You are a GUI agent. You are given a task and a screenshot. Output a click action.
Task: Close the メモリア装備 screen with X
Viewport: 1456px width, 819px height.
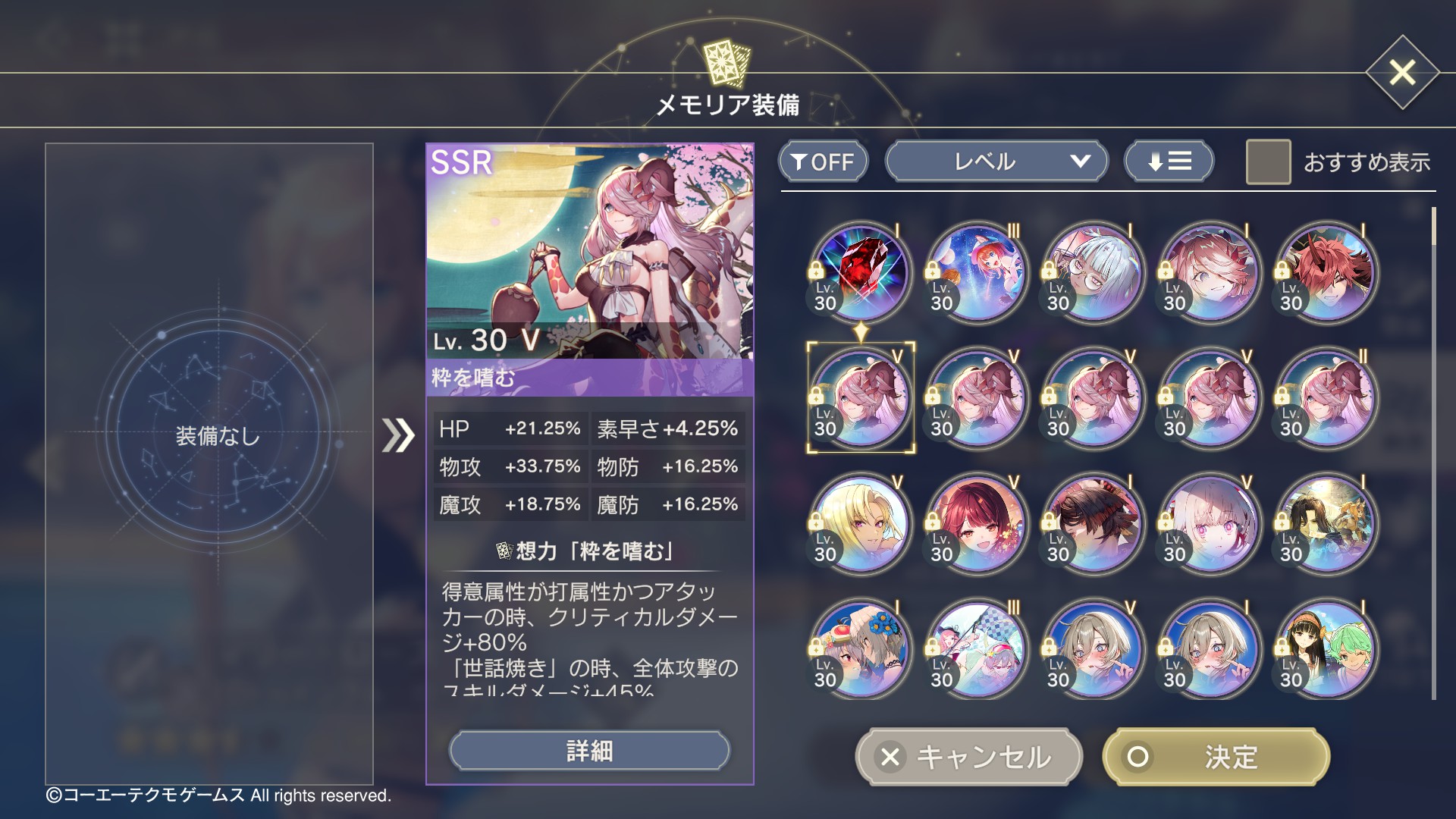(1402, 73)
